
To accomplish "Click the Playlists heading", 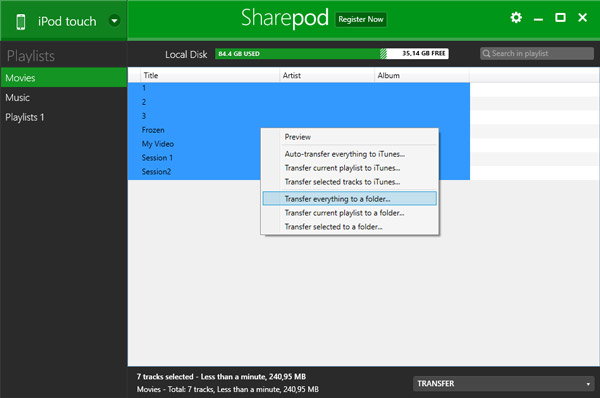I will [x=31, y=56].
